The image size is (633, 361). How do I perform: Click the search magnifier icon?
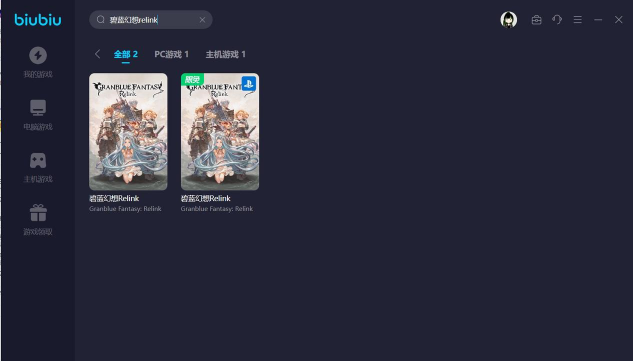(101, 19)
